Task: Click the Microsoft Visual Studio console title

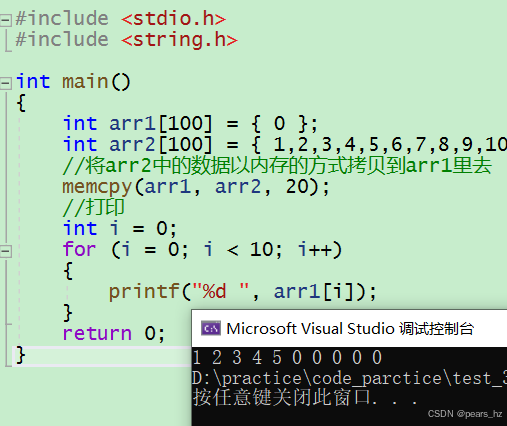Action: (350, 329)
